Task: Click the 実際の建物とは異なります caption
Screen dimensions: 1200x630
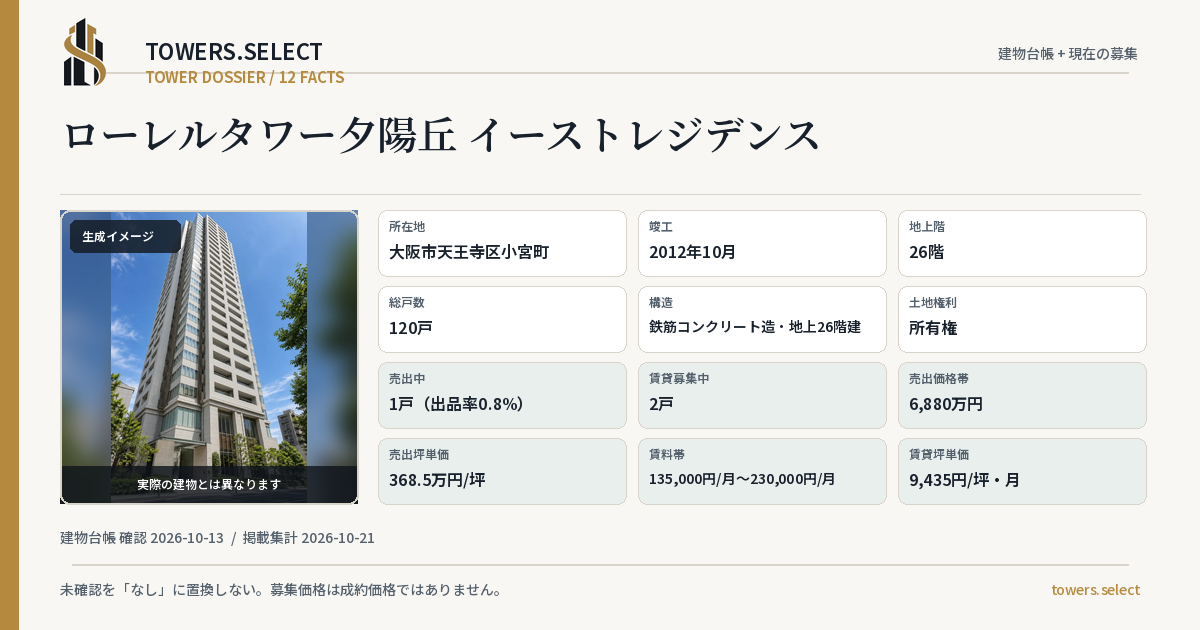Action: click(x=209, y=484)
